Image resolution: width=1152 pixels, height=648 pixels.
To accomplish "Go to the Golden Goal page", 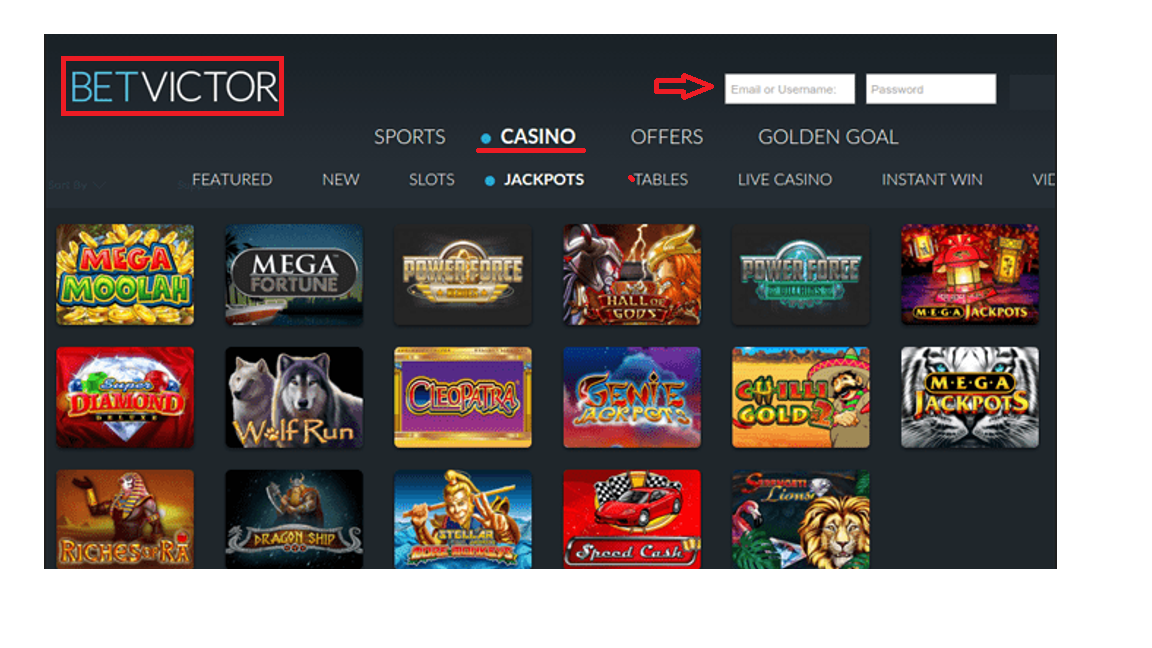I will 828,137.
